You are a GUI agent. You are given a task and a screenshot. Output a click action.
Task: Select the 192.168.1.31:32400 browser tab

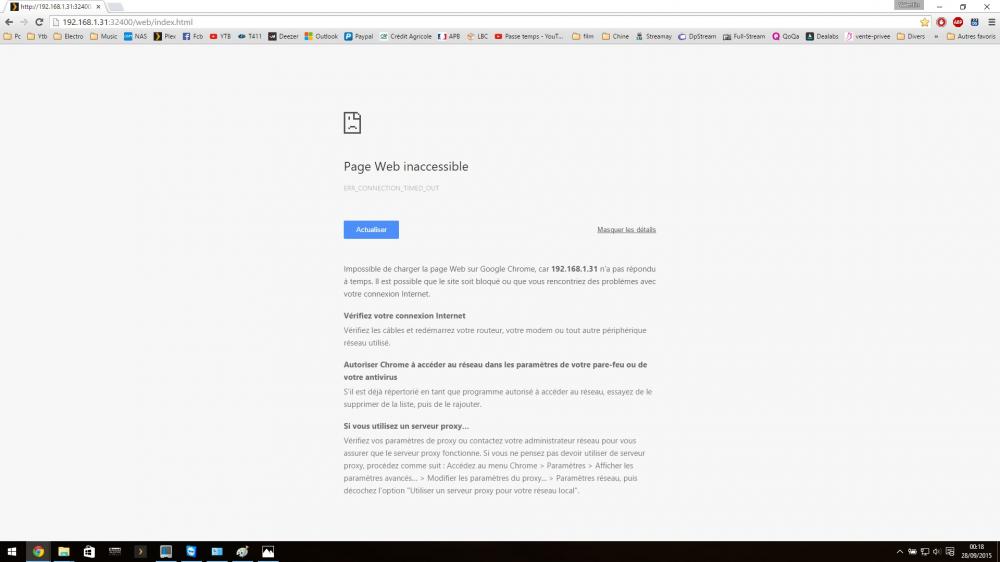pyautogui.click(x=54, y=6)
